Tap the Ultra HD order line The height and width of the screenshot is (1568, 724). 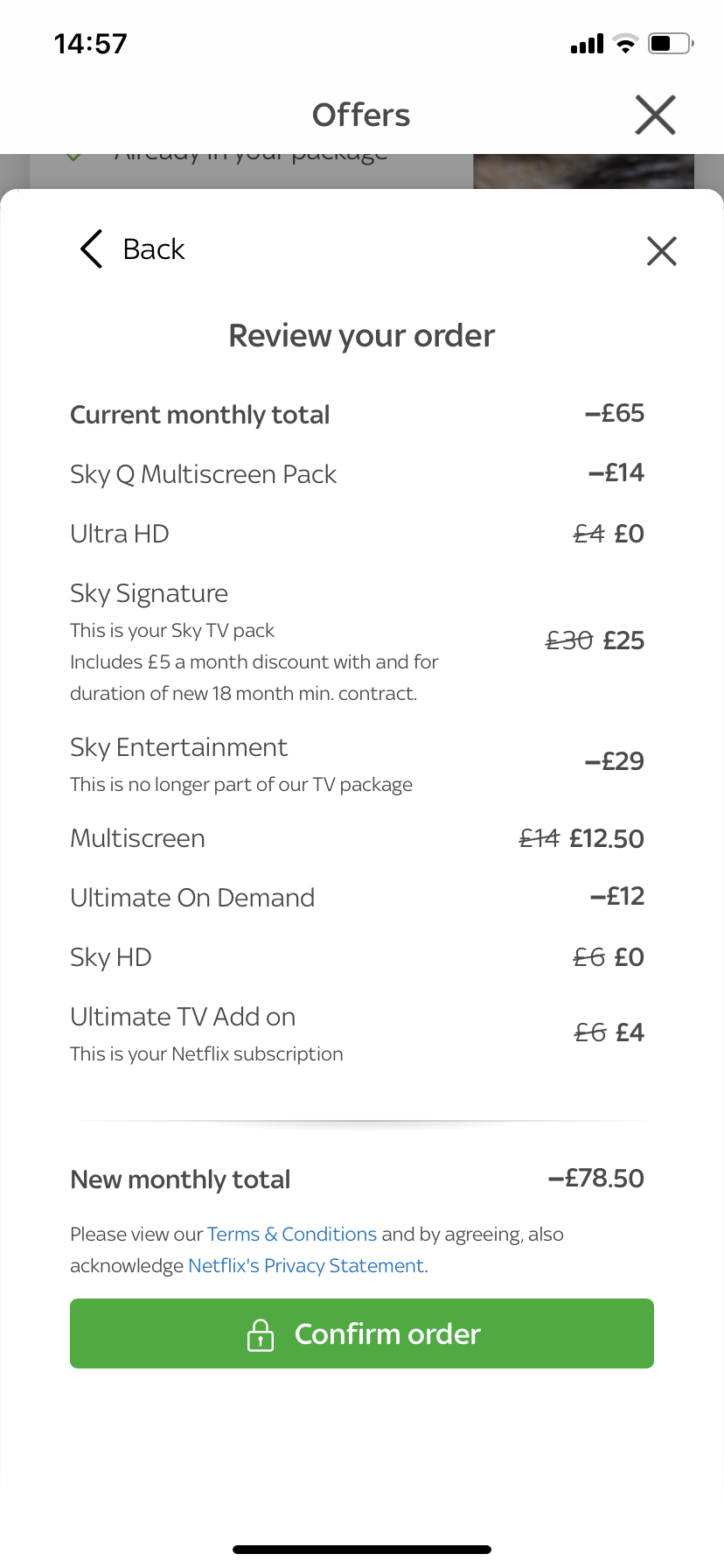point(120,534)
